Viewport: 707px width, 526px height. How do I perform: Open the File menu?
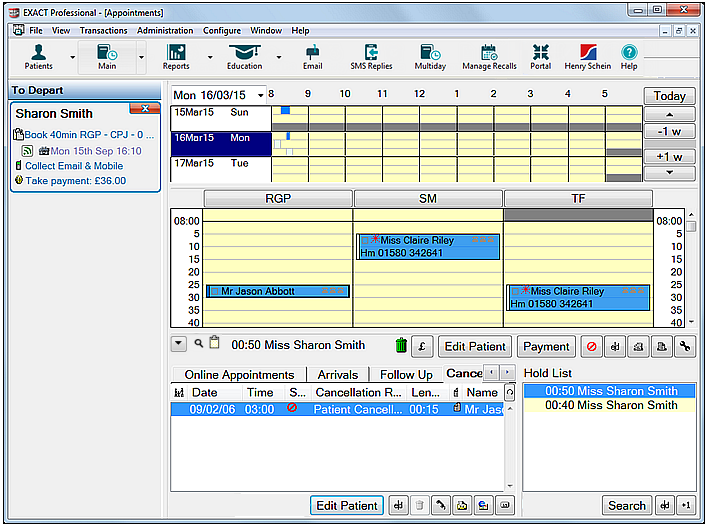point(36,31)
